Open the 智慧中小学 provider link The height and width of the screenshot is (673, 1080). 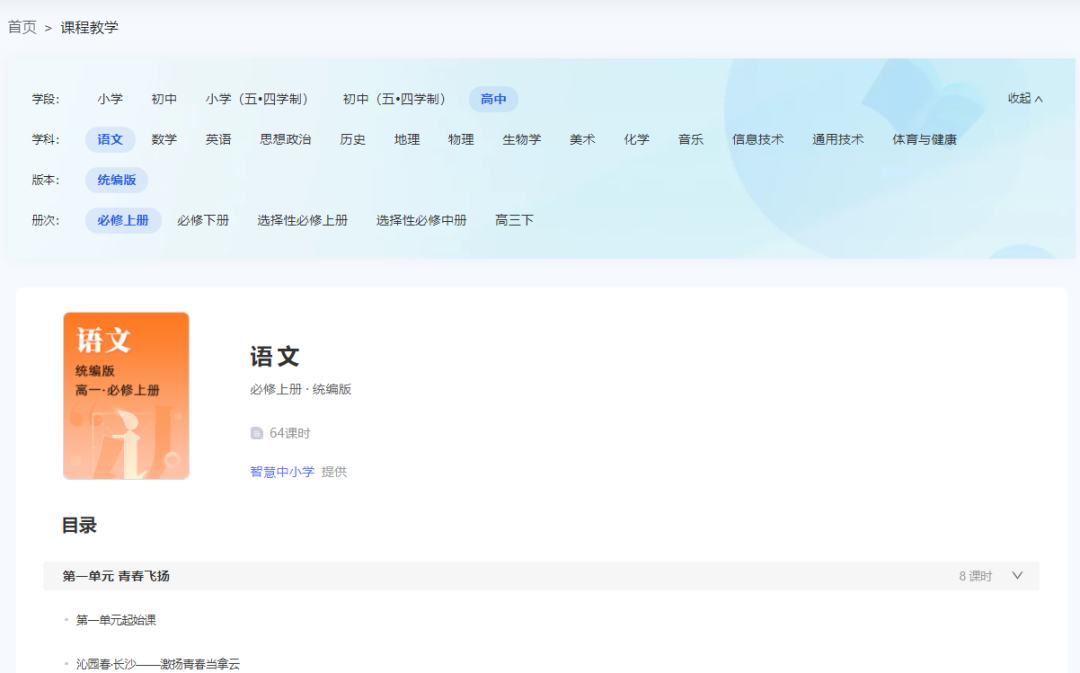(x=282, y=471)
